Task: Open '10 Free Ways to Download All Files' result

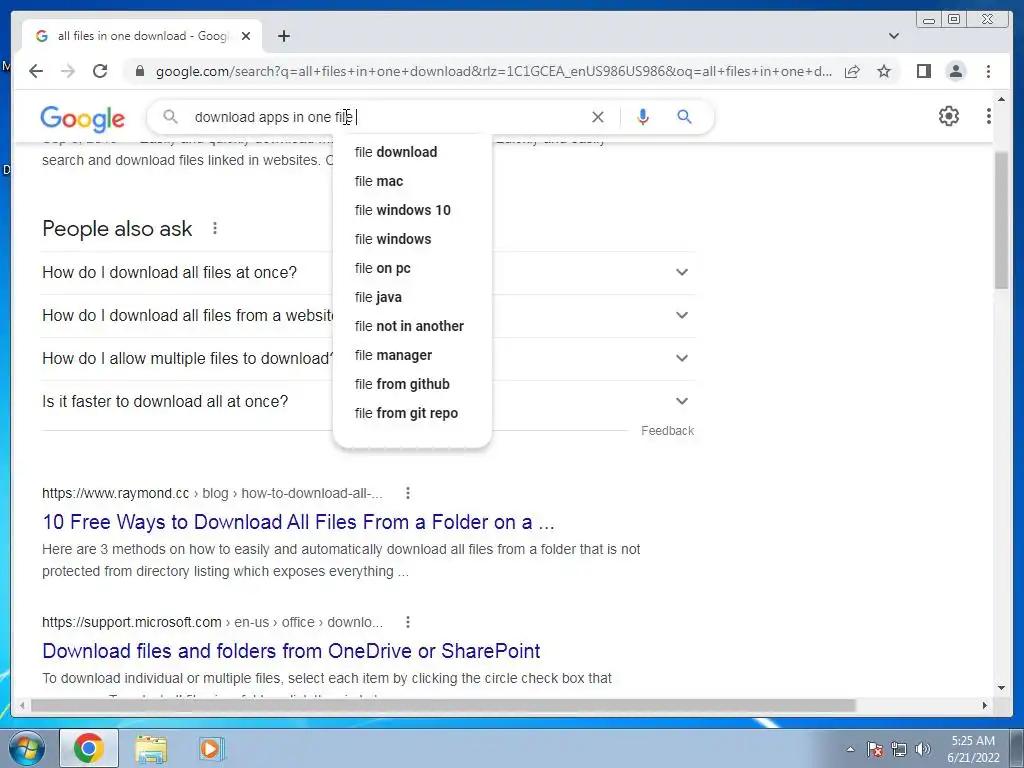Action: (298, 522)
